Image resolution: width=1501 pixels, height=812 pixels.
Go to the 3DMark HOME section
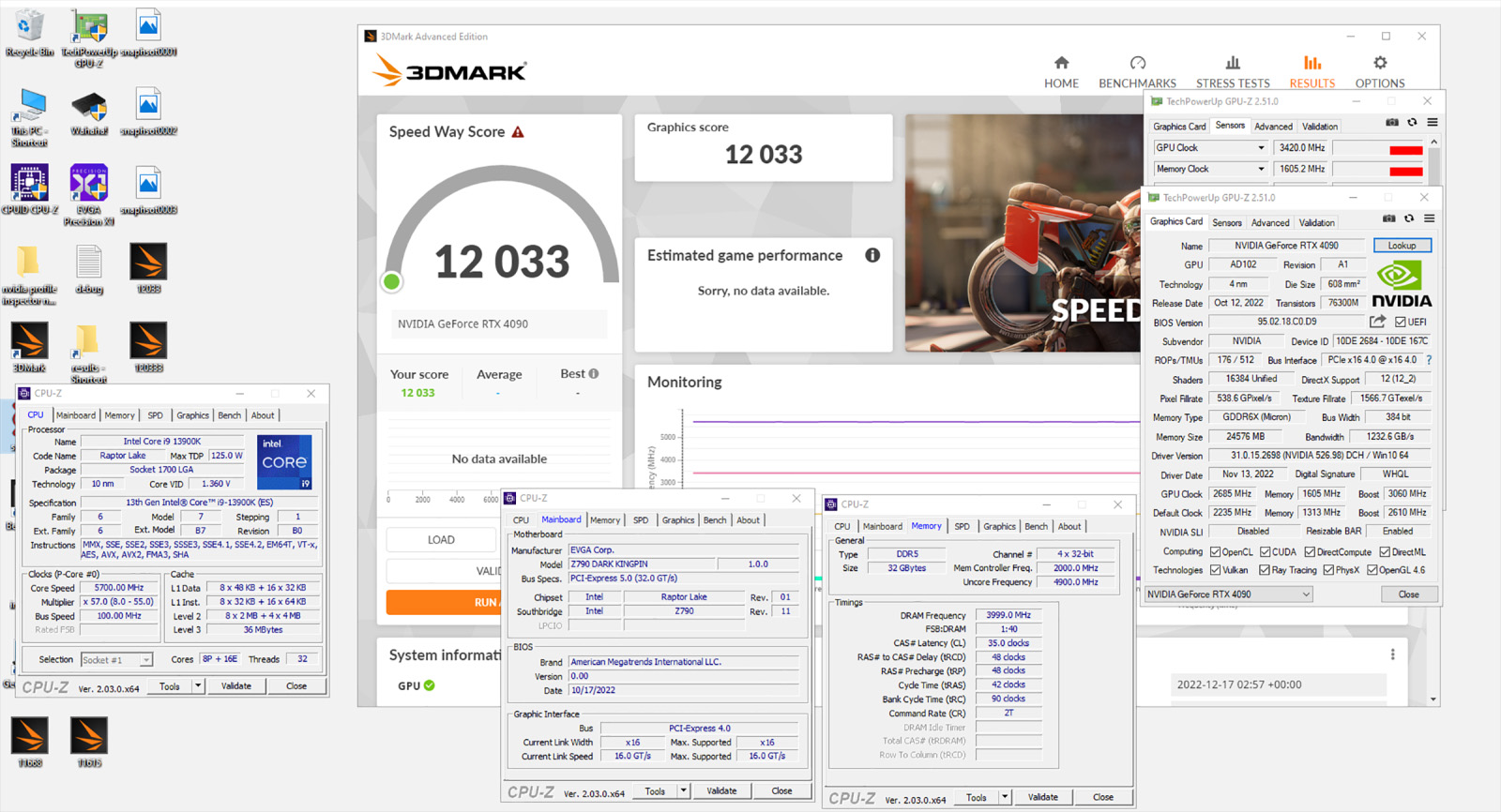(1061, 72)
